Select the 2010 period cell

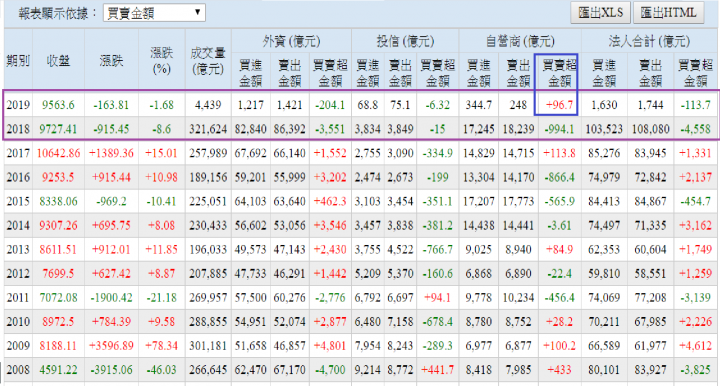[18, 321]
